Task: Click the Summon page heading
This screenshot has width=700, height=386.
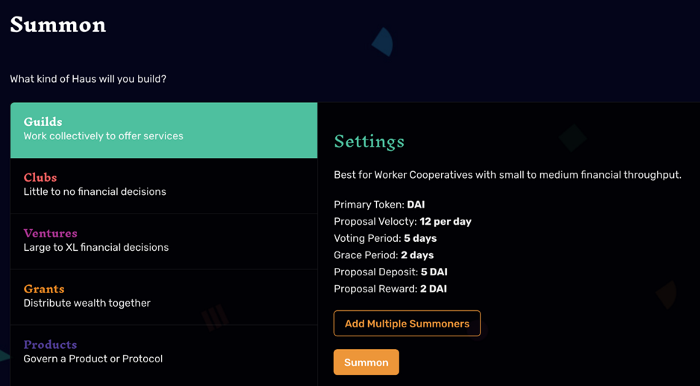Action: point(58,25)
